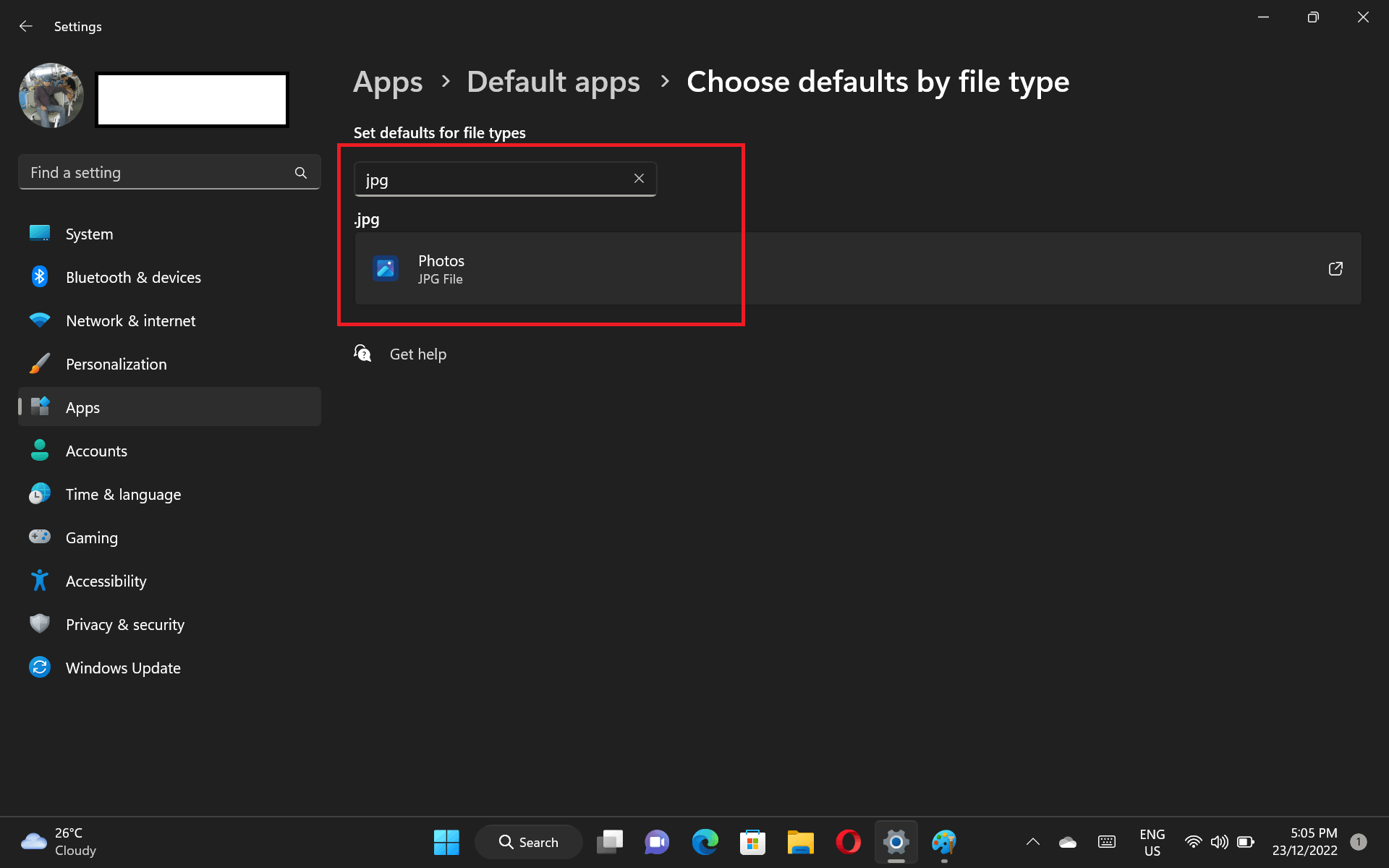Click the Get help link
Image resolution: width=1389 pixels, height=868 pixels.
click(x=417, y=354)
